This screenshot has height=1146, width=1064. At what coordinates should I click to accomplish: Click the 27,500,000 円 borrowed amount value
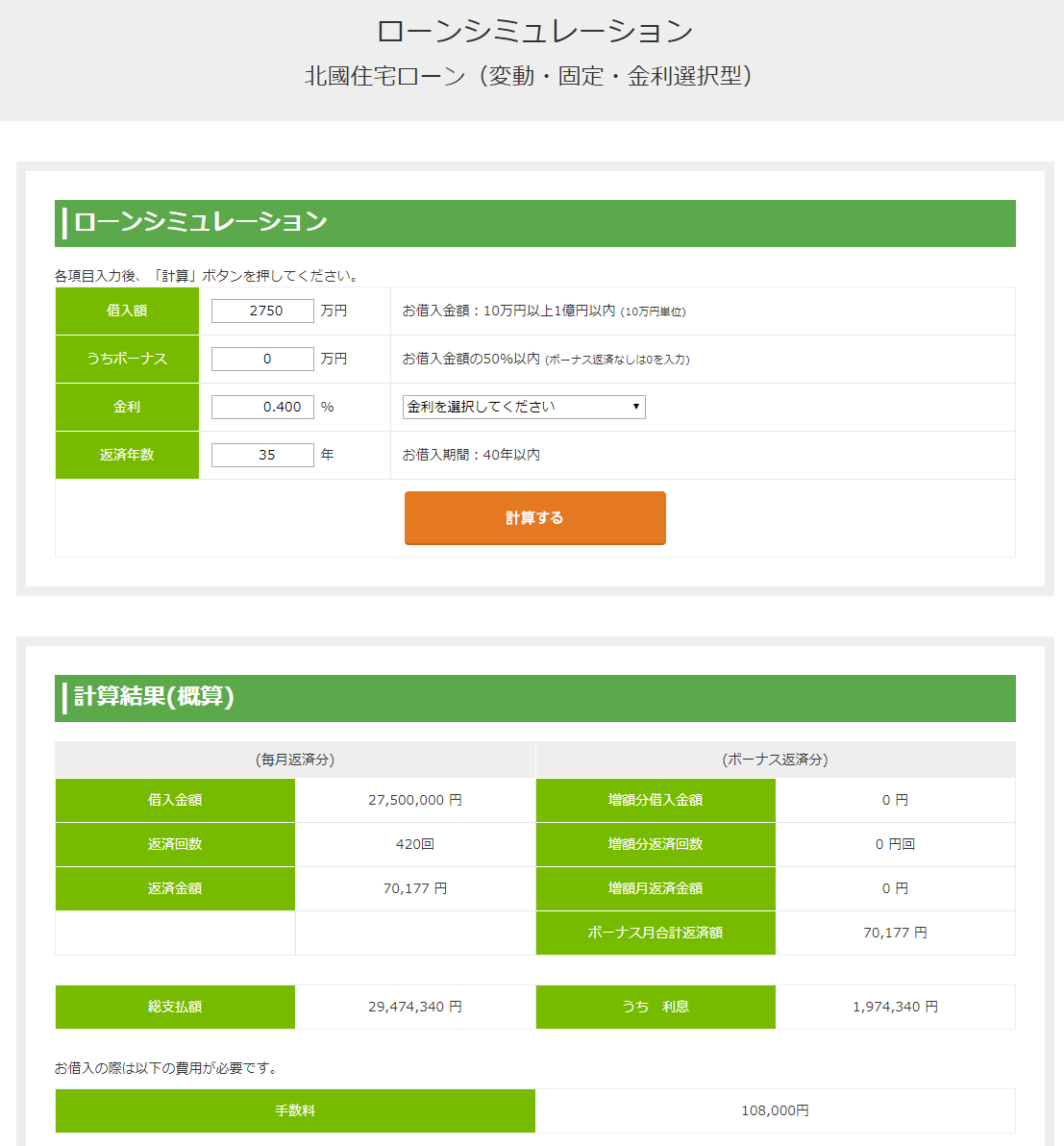click(415, 800)
